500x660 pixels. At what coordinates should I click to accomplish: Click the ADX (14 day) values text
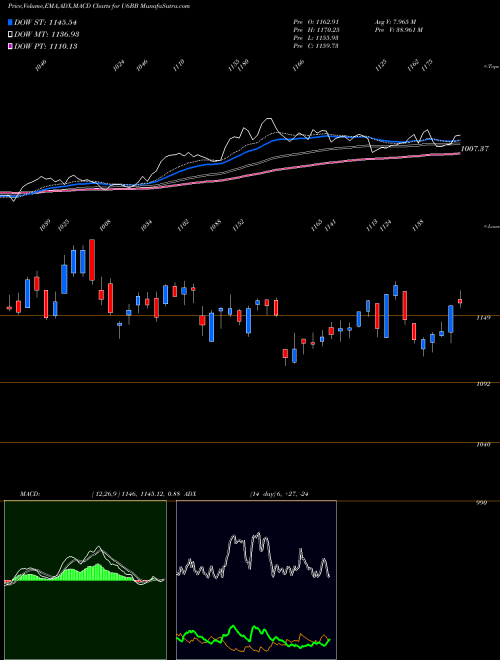279,494
